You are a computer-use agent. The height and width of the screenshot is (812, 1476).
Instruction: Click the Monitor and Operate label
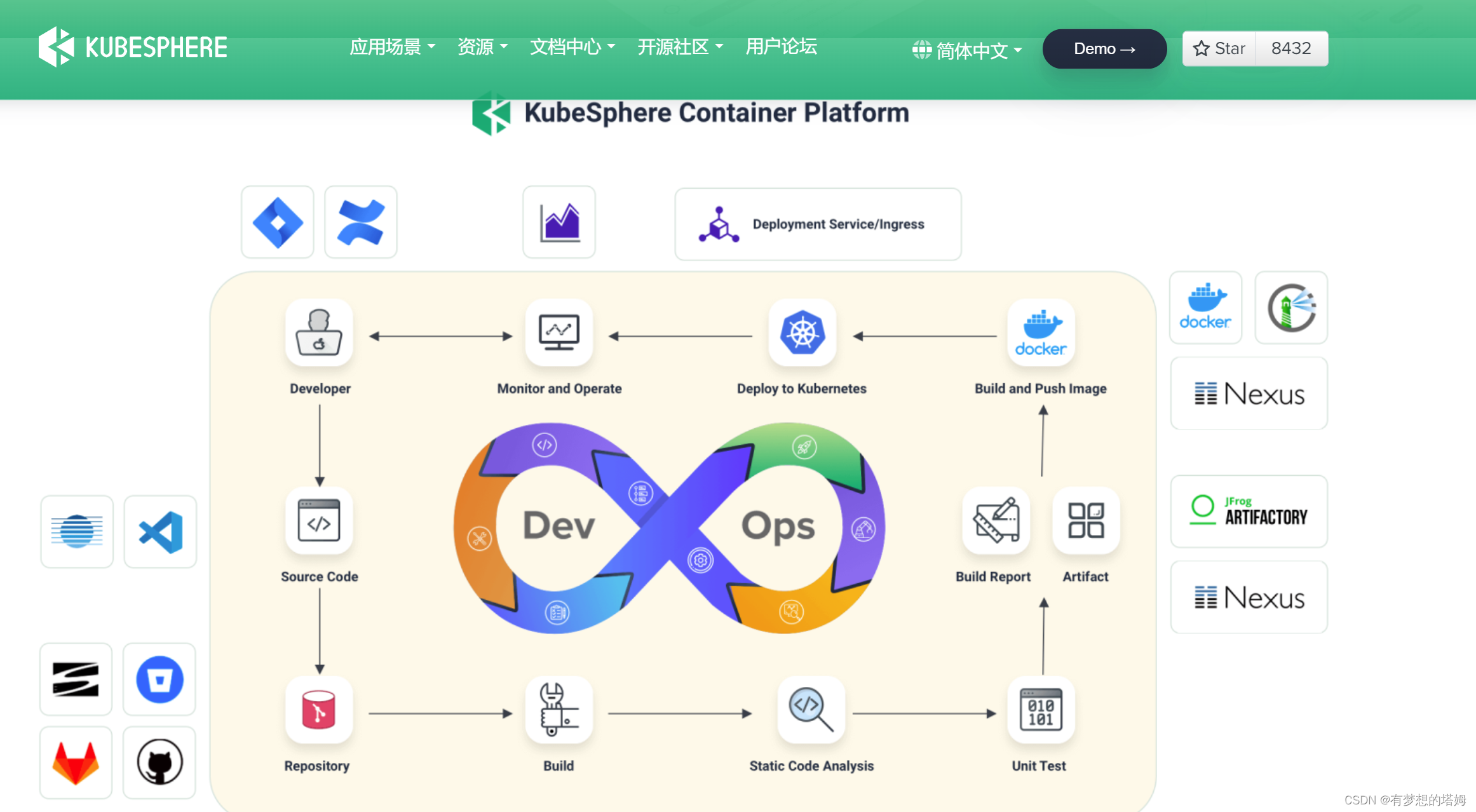pyautogui.click(x=559, y=388)
